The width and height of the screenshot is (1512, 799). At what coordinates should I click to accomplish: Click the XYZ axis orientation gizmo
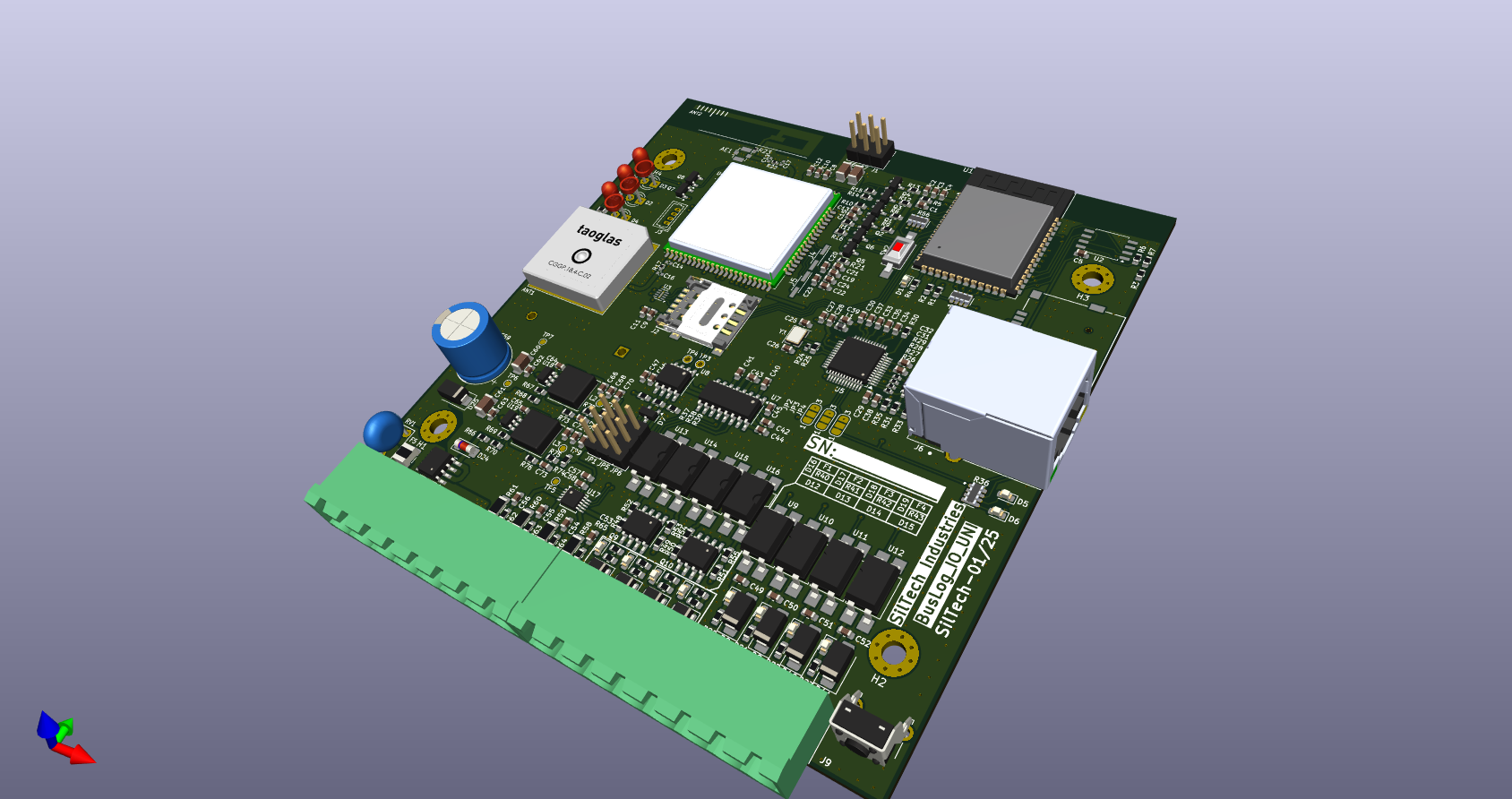tap(61, 736)
